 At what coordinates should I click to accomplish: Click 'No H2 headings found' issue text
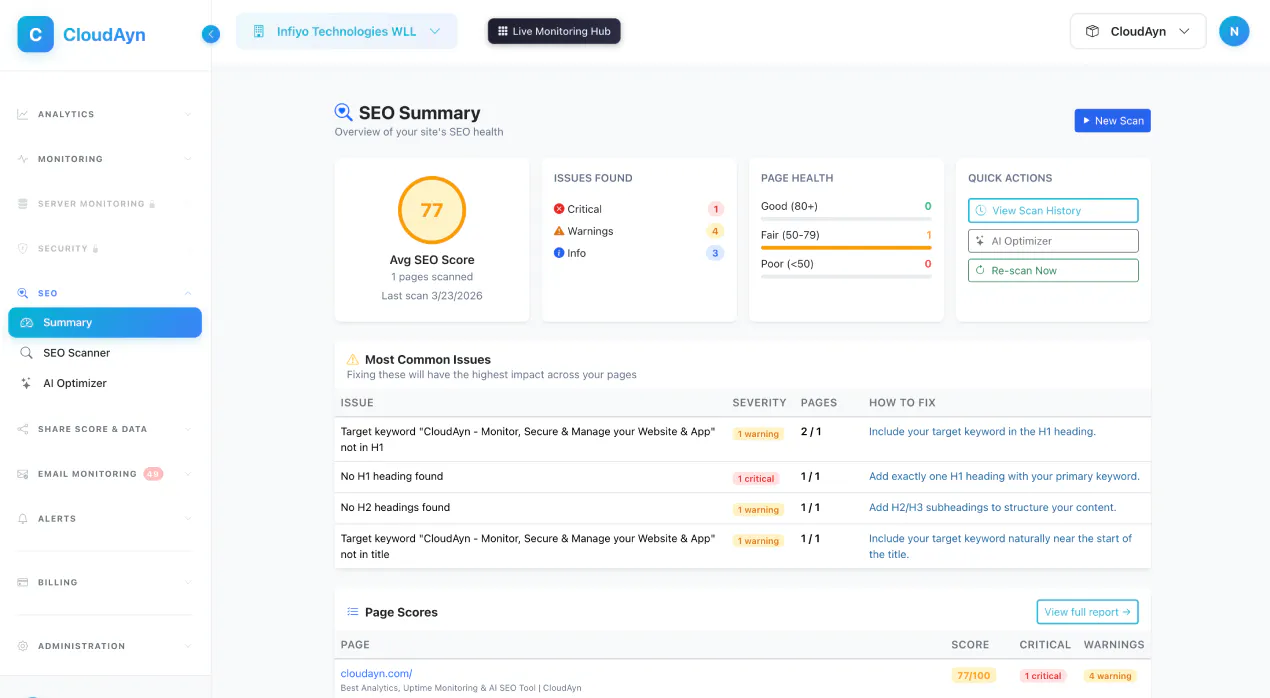395,507
